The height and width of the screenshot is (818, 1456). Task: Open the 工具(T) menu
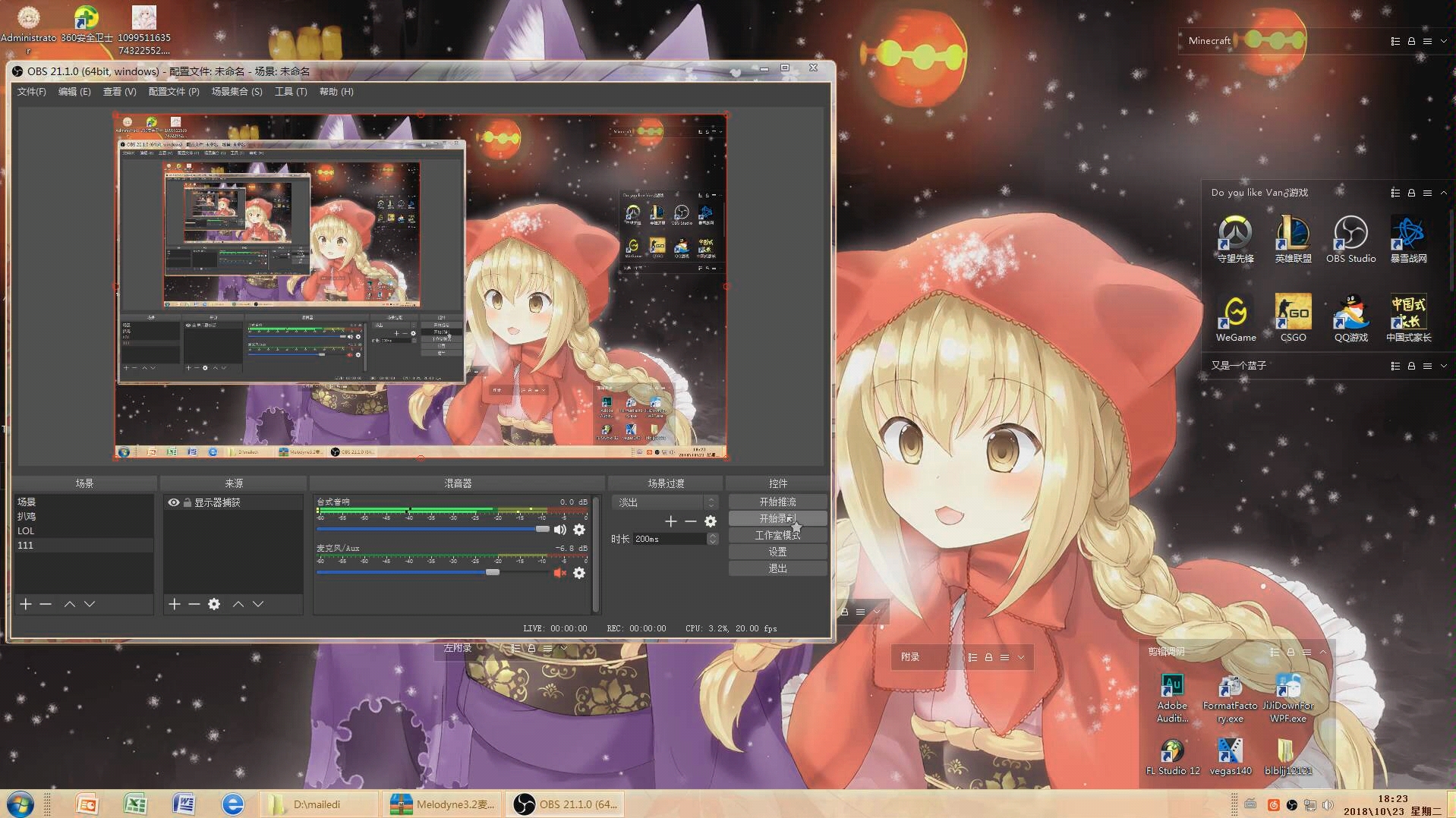[x=291, y=92]
